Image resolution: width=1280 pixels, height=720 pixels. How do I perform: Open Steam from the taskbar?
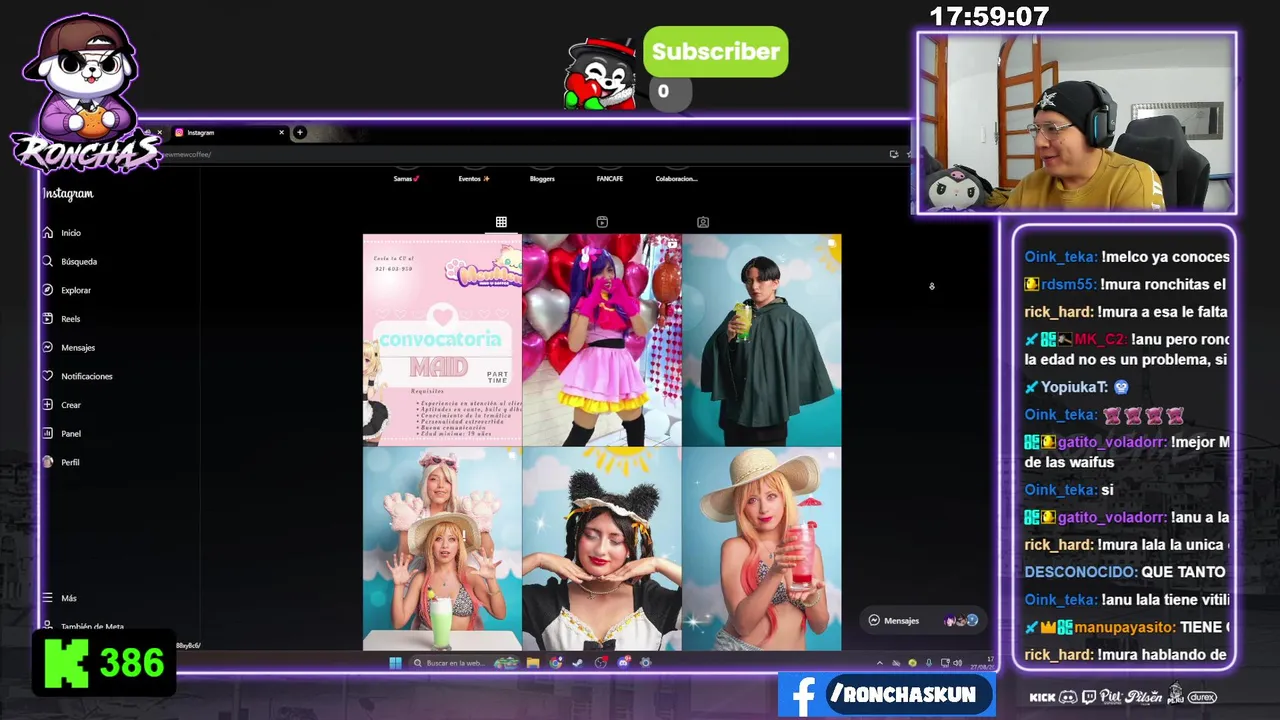pyautogui.click(x=577, y=663)
